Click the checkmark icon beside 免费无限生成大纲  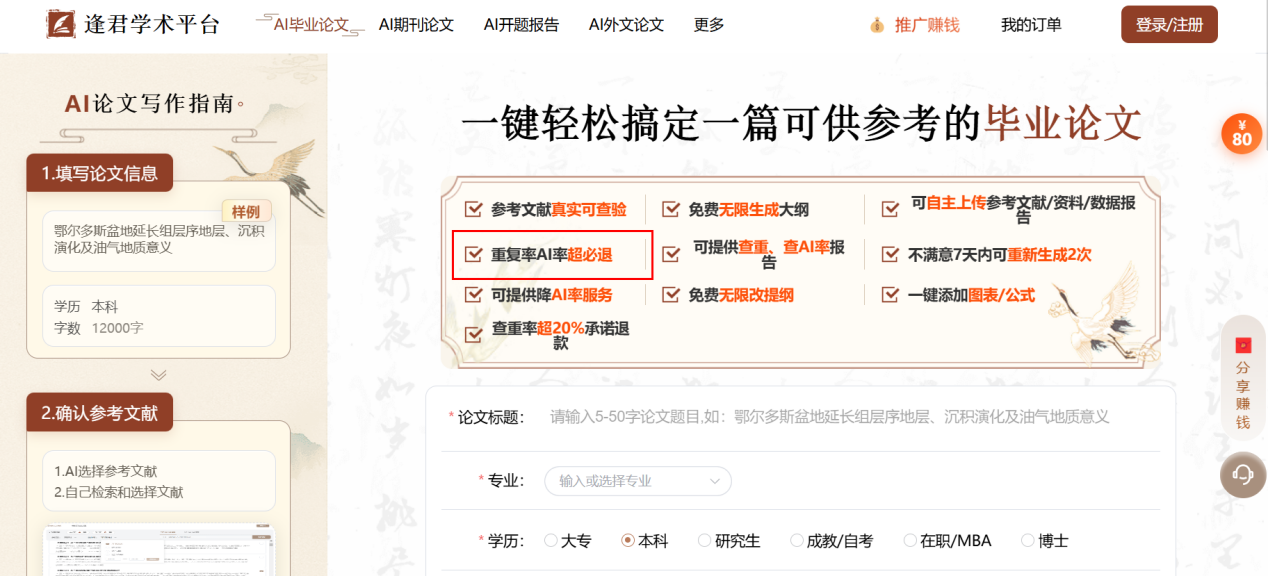[671, 210]
